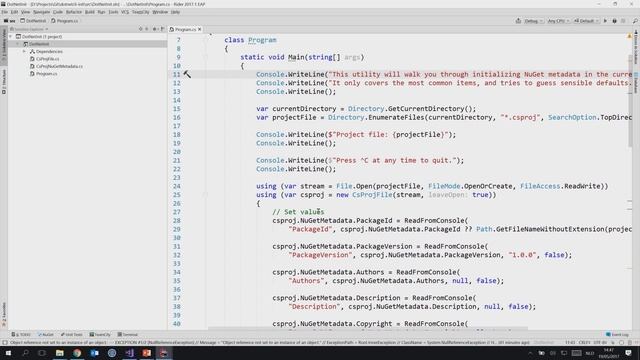The height and width of the screenshot is (360, 640).
Task: Open the View menu
Action: (25, 12)
